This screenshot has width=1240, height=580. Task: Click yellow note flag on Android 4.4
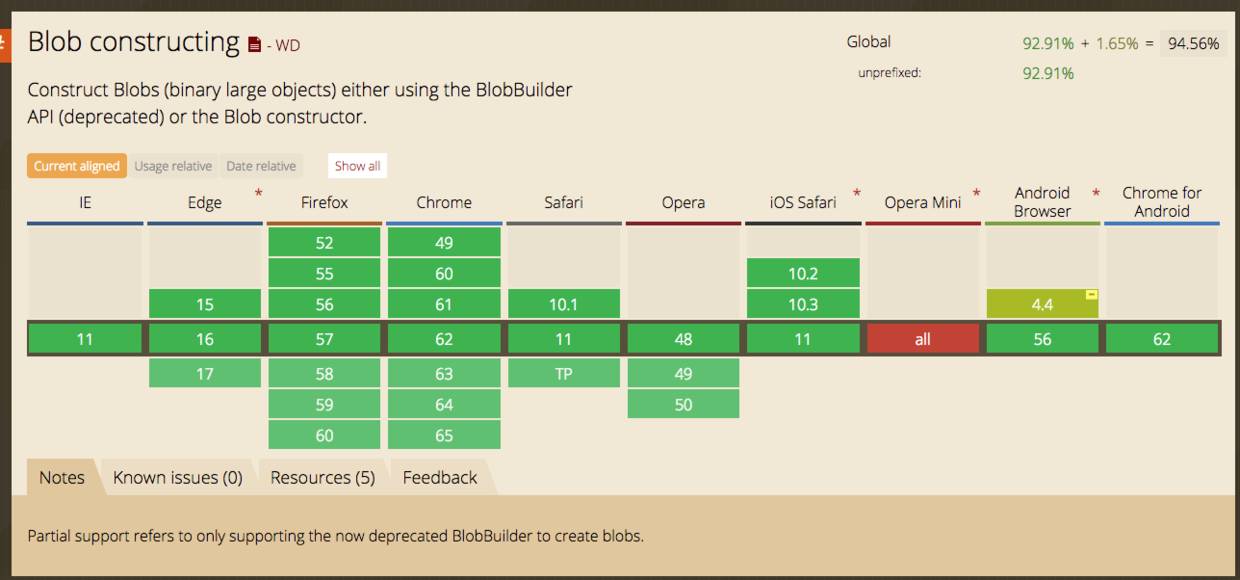1091,295
